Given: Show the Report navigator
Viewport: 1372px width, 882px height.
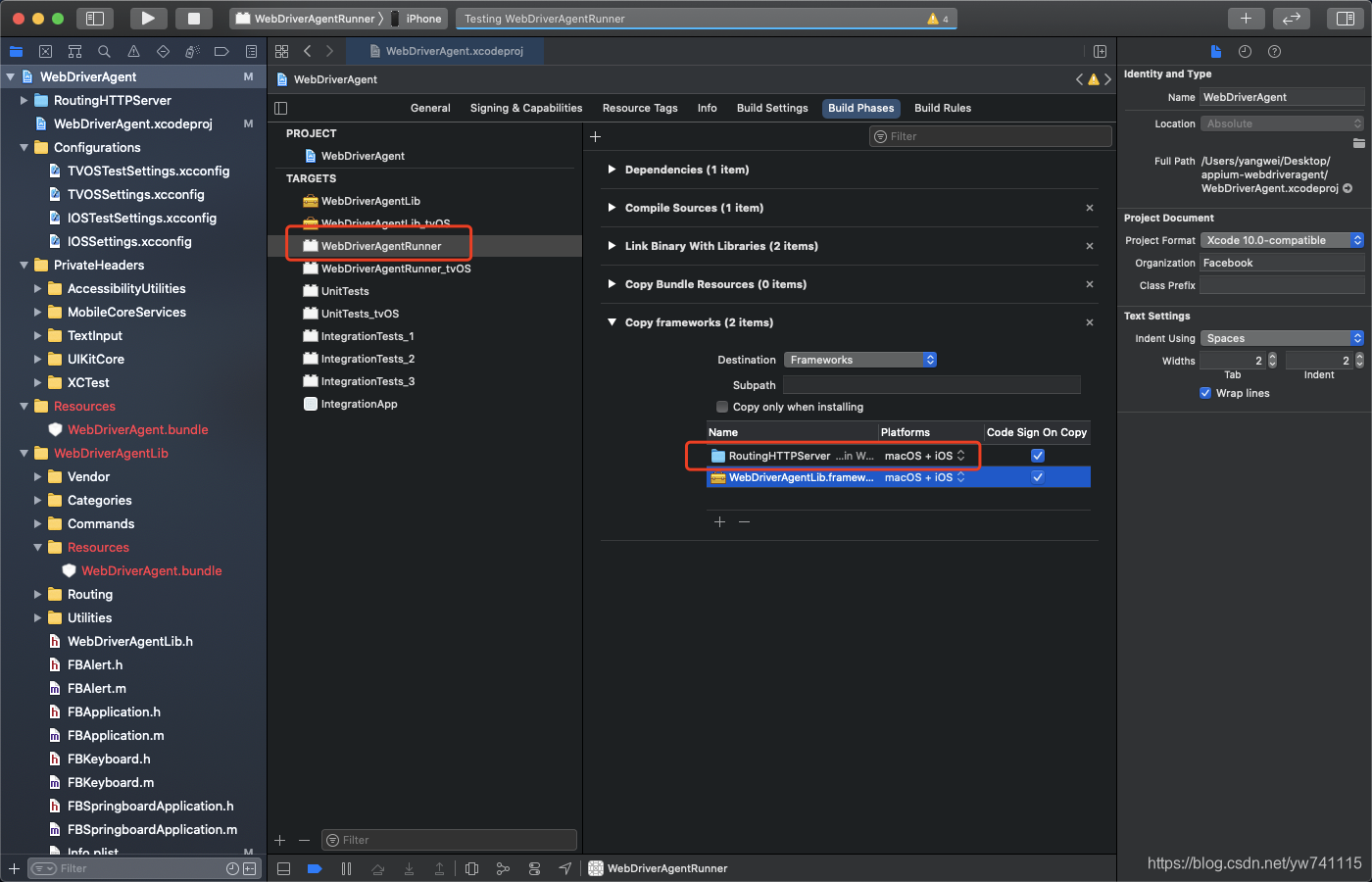Looking at the screenshot, I should [x=251, y=51].
